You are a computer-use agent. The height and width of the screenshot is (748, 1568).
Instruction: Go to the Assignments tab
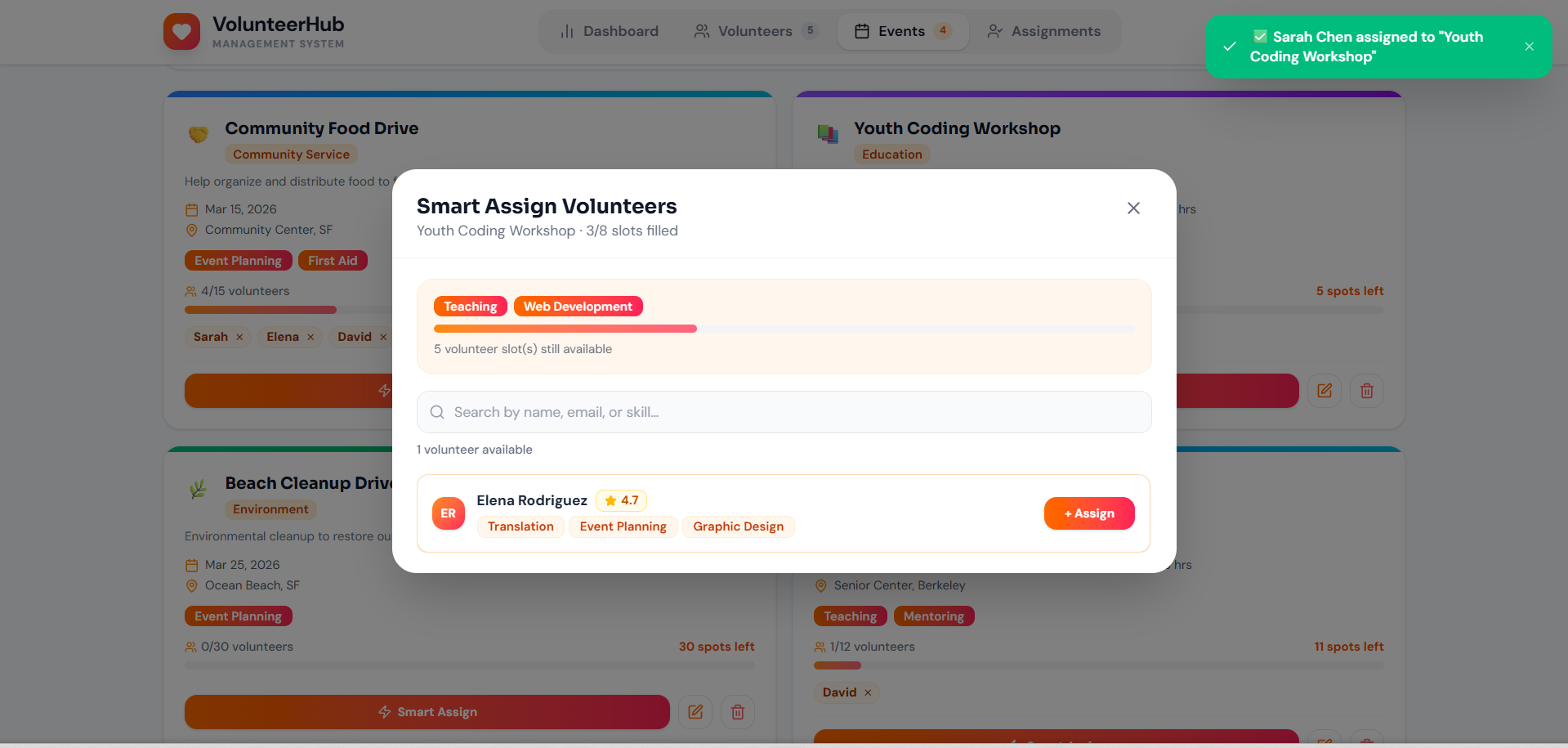pos(1044,31)
